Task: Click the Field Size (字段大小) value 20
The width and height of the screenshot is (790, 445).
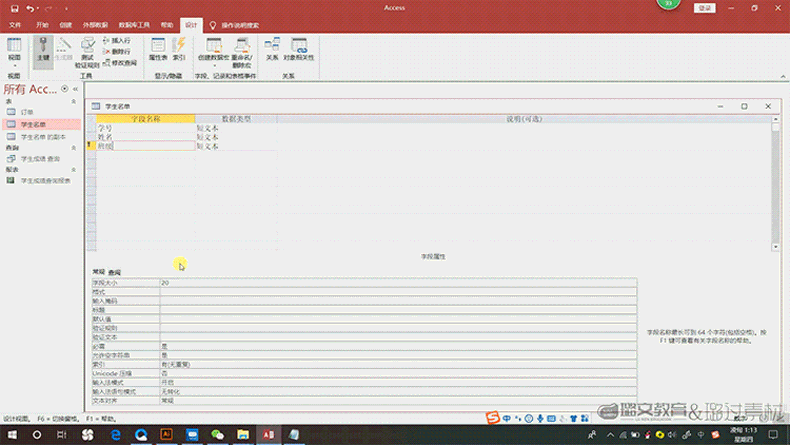Action: pos(398,283)
